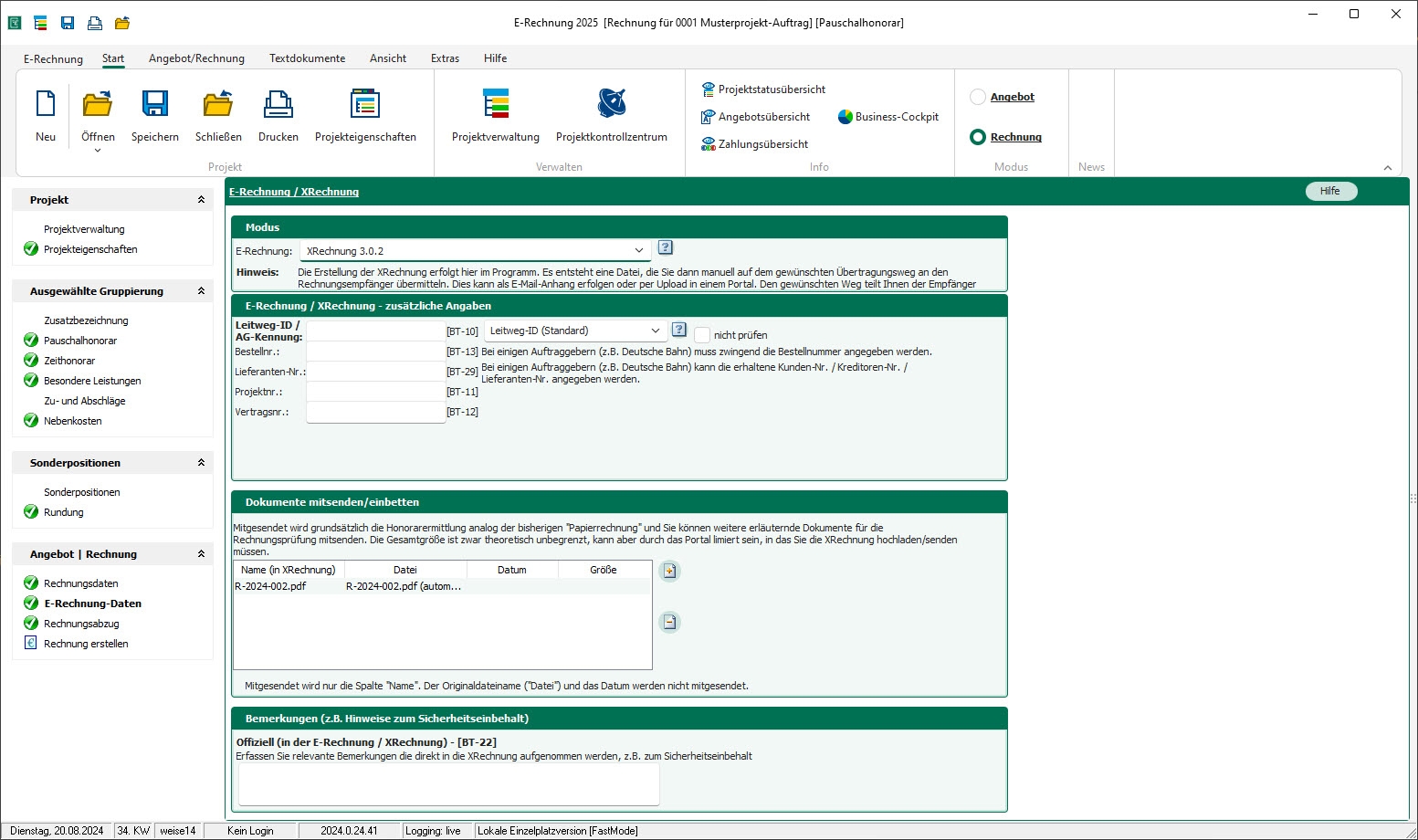The height and width of the screenshot is (840, 1418).
Task: Enable the 'nicht prüfen' checkbox
Action: [x=702, y=335]
